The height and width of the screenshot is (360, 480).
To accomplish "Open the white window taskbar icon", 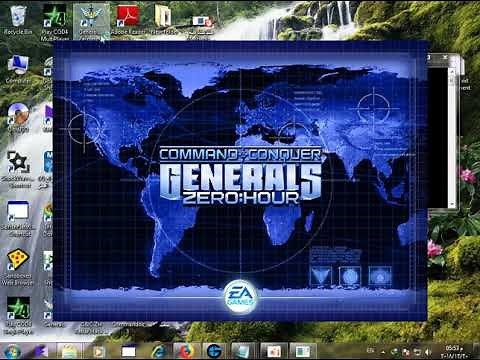I will (129, 351).
